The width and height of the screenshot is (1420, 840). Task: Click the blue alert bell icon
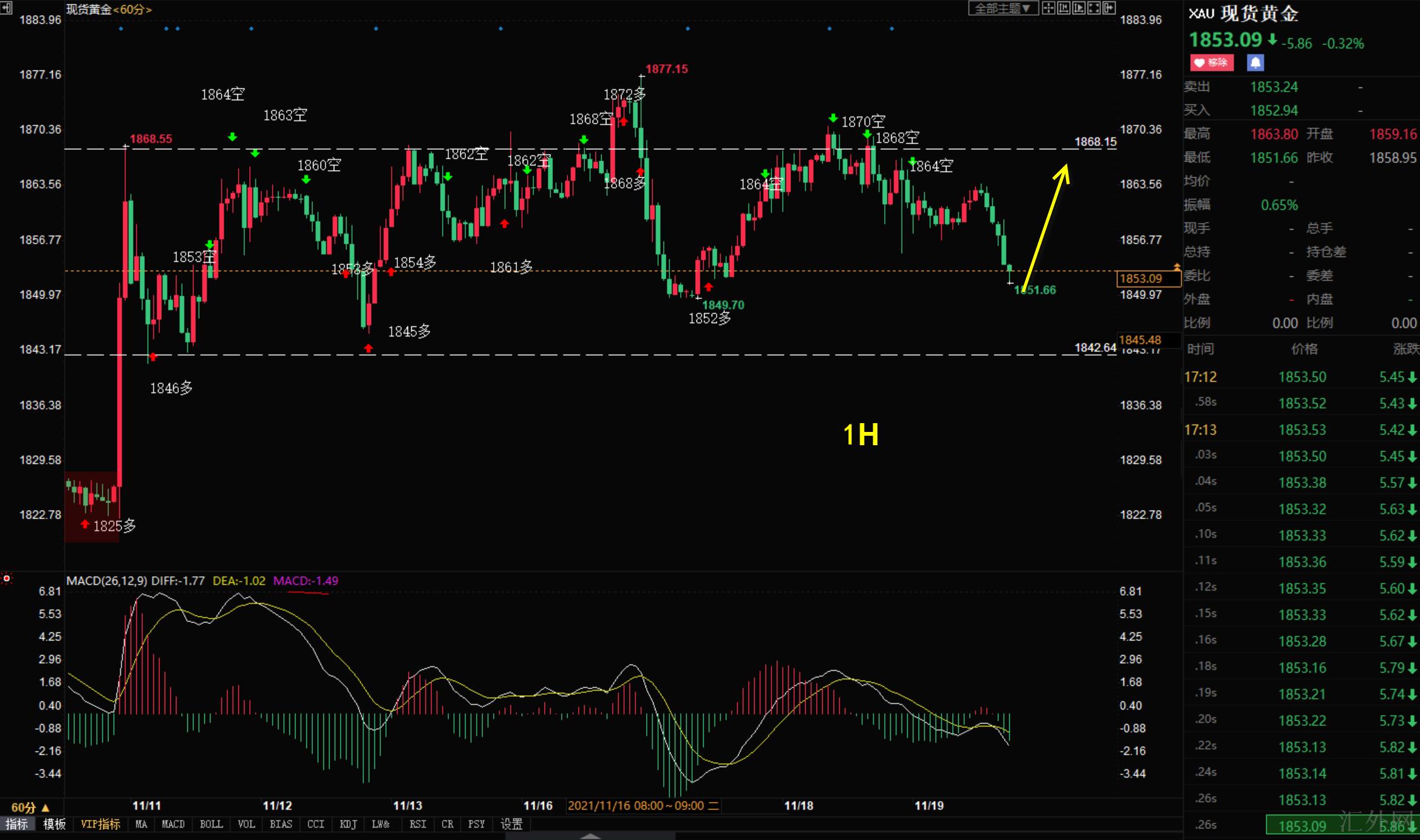coord(1255,62)
